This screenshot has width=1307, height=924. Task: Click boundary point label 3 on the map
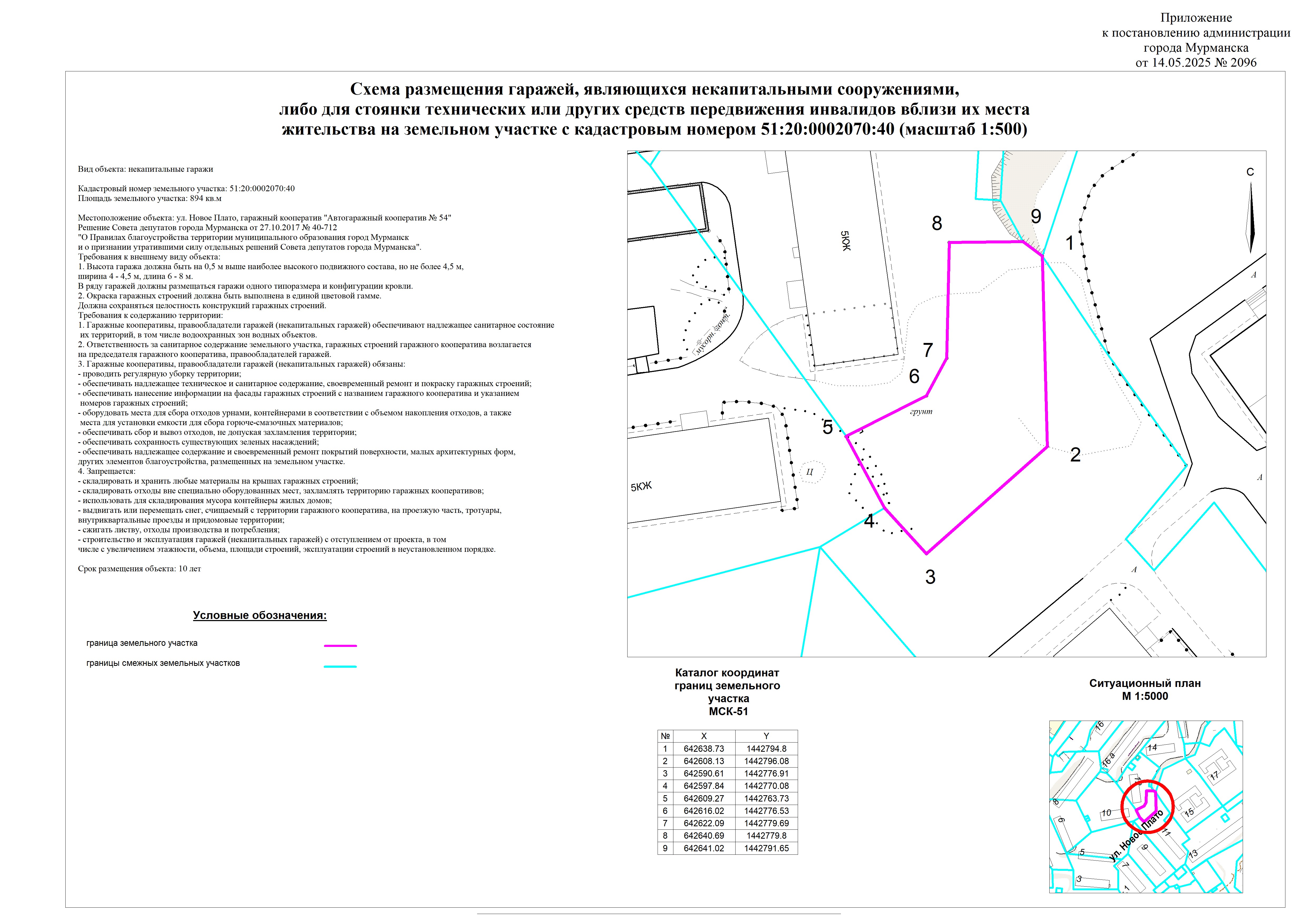click(x=930, y=577)
